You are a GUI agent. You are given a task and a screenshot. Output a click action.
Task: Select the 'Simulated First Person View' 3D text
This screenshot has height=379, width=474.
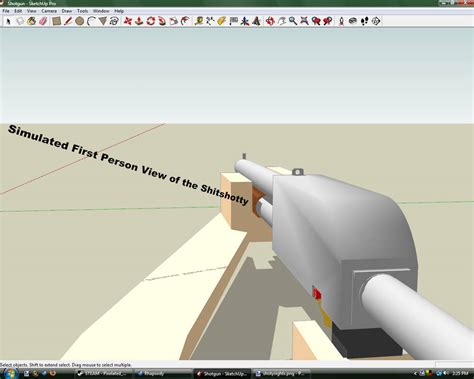click(128, 165)
